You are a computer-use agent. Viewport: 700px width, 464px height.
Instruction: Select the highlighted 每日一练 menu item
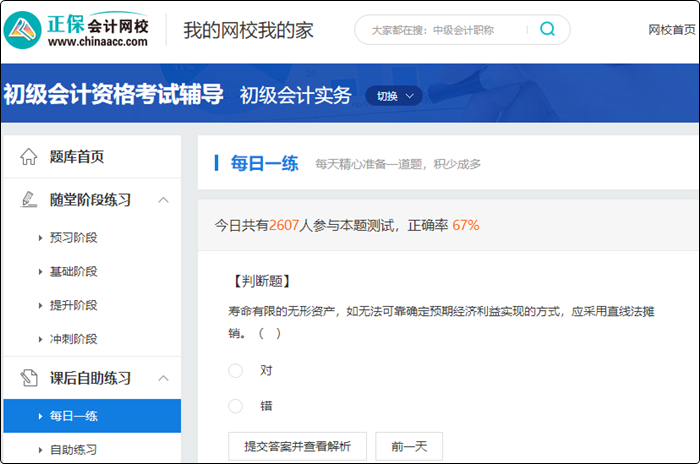pyautogui.click(x=92, y=416)
